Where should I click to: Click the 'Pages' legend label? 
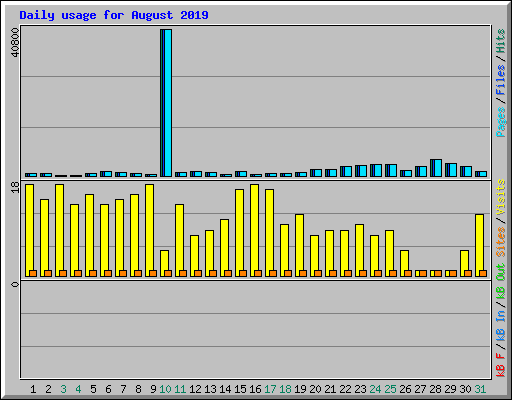tap(501, 122)
